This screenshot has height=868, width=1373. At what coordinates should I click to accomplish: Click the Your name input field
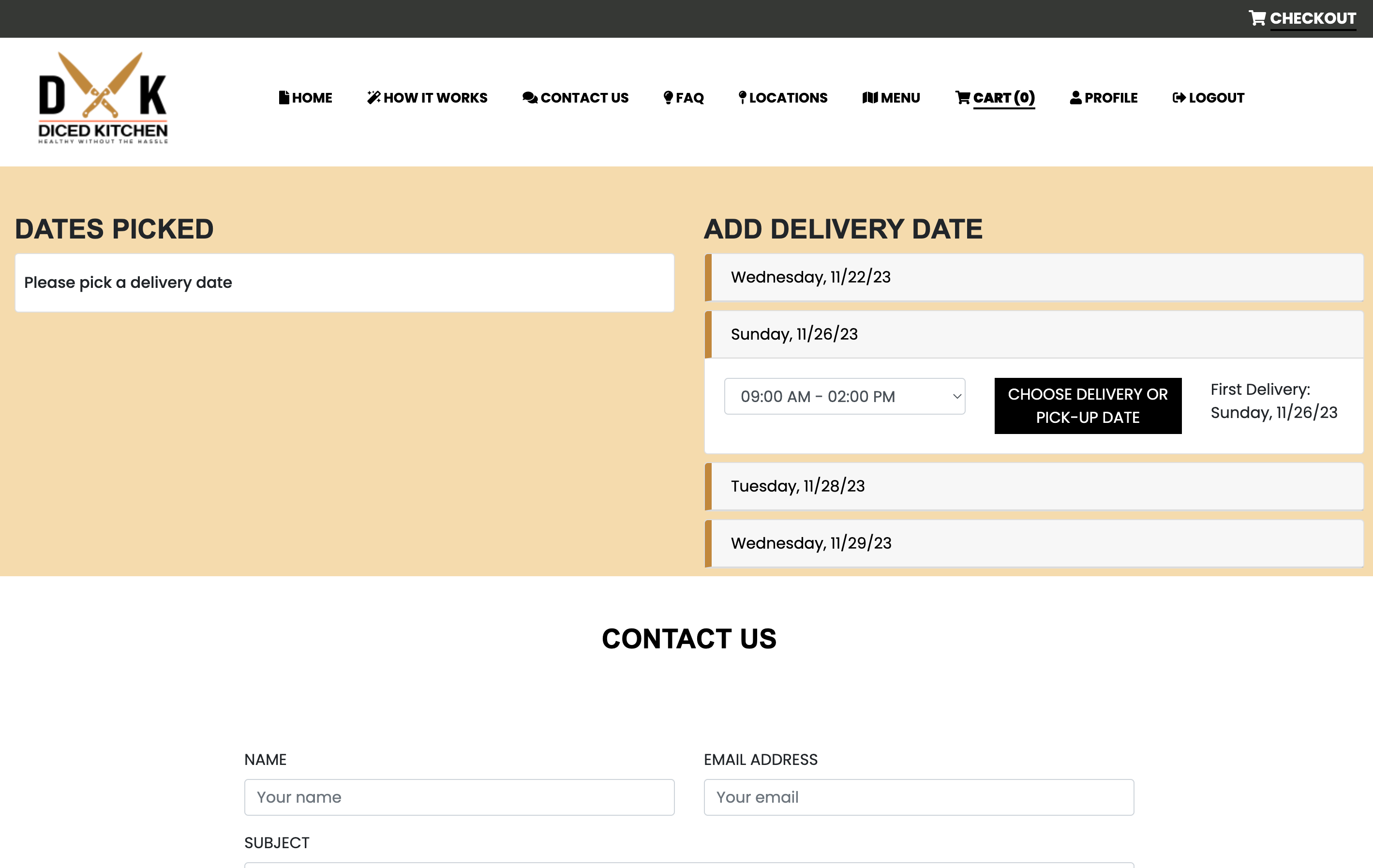coord(459,797)
